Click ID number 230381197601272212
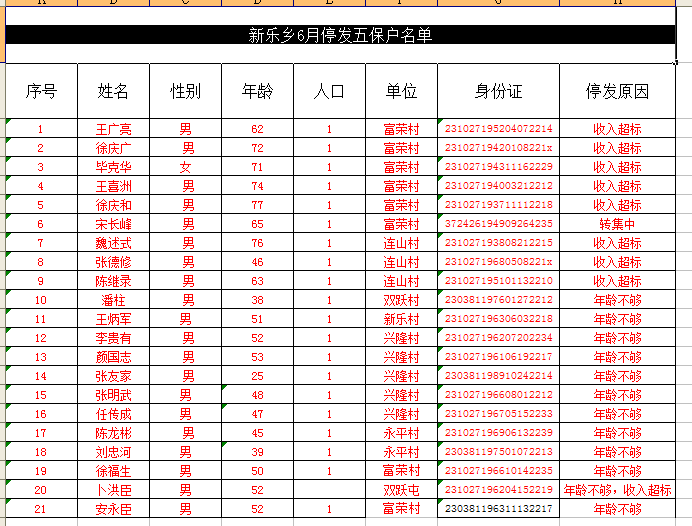692x526 pixels. click(x=498, y=299)
